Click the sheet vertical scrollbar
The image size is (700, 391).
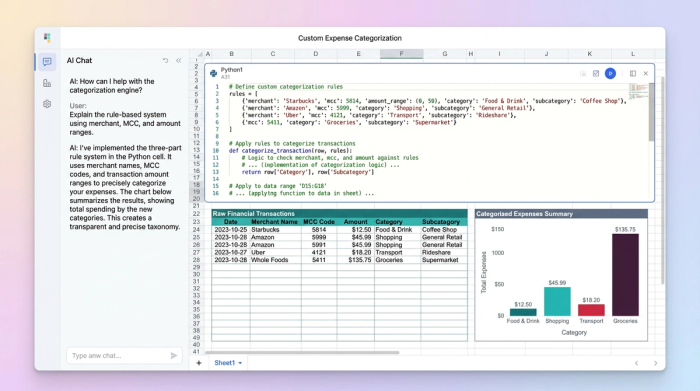(662, 180)
